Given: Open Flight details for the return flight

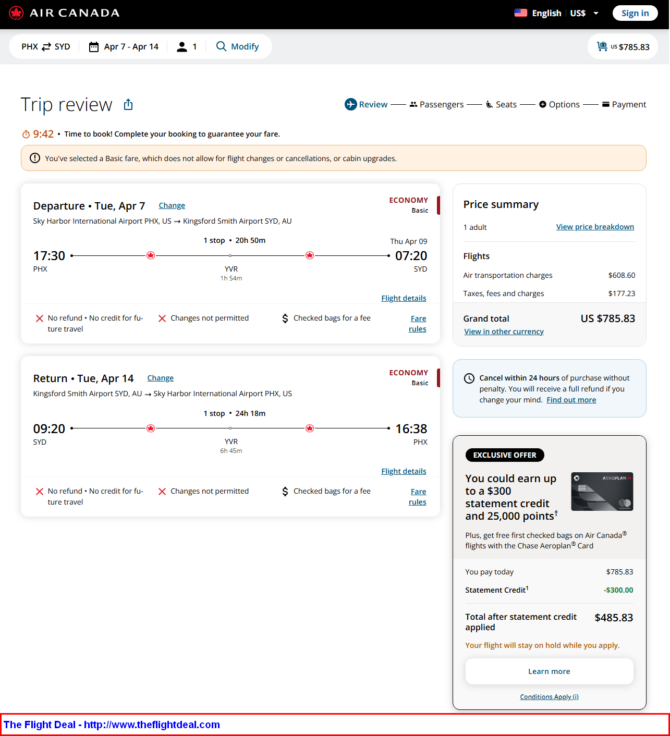Looking at the screenshot, I should click(x=404, y=471).
